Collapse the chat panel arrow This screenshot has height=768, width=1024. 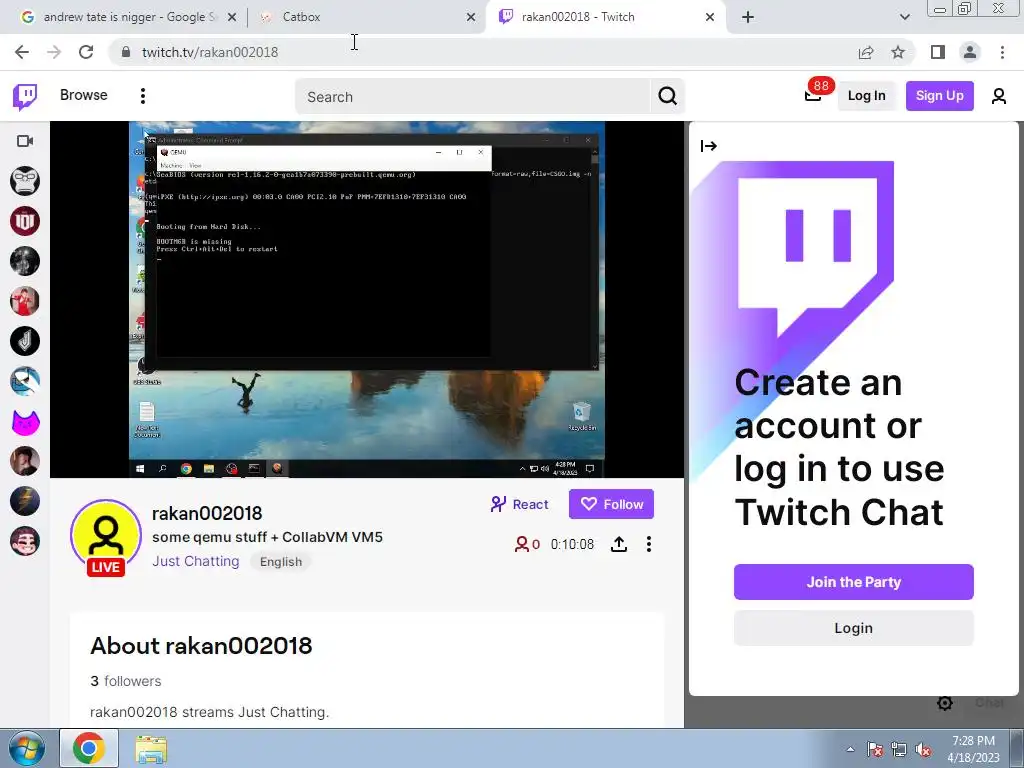pos(709,146)
